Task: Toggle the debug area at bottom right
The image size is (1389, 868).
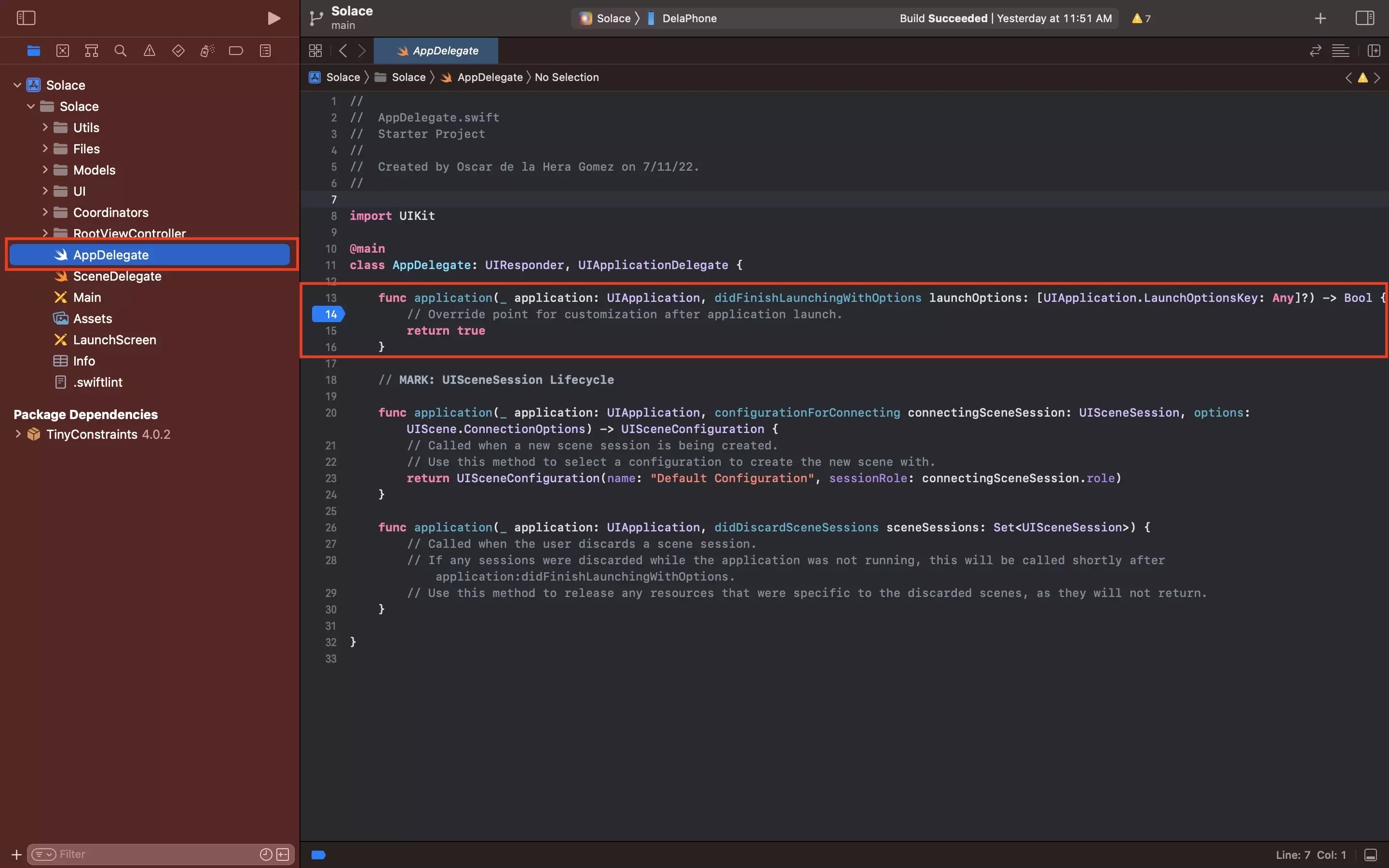Action: coord(1371,855)
